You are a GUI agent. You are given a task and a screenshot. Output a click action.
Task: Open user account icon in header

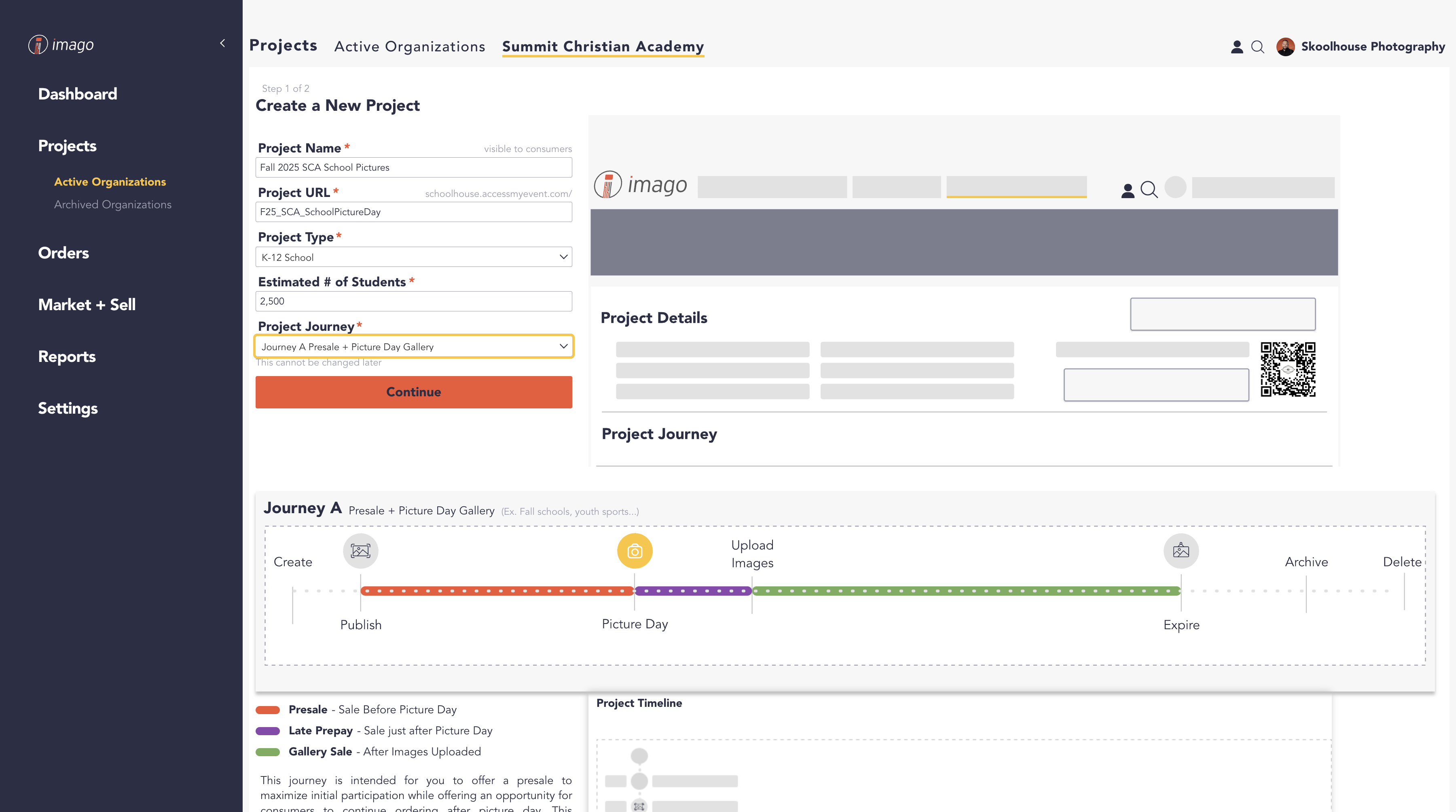point(1237,47)
